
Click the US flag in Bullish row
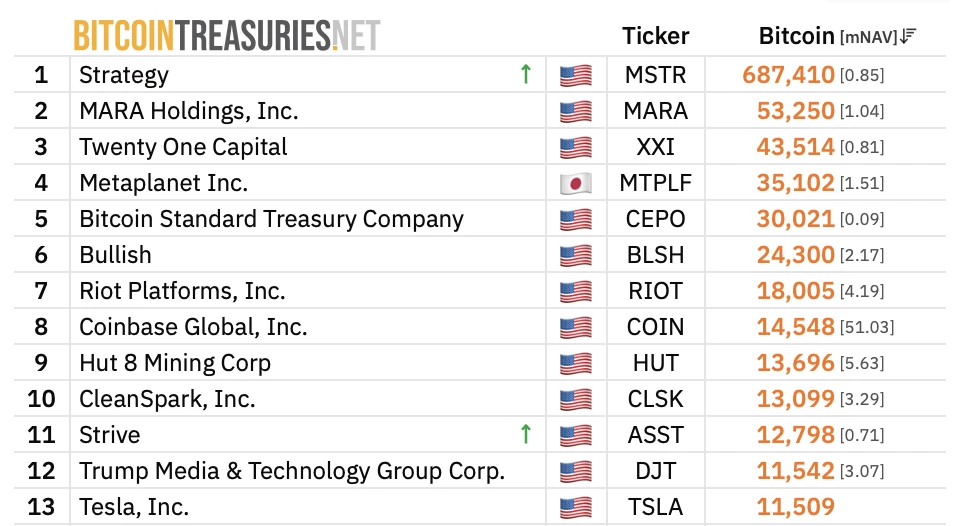576,255
